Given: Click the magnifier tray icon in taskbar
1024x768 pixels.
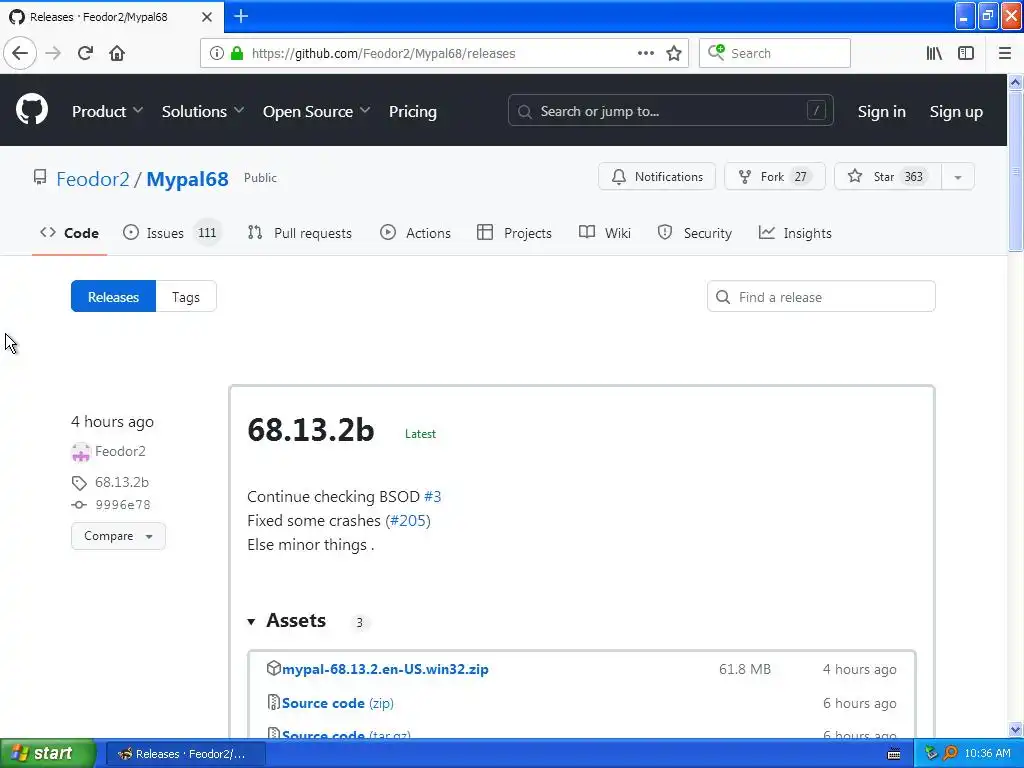Looking at the screenshot, I should pos(950,753).
